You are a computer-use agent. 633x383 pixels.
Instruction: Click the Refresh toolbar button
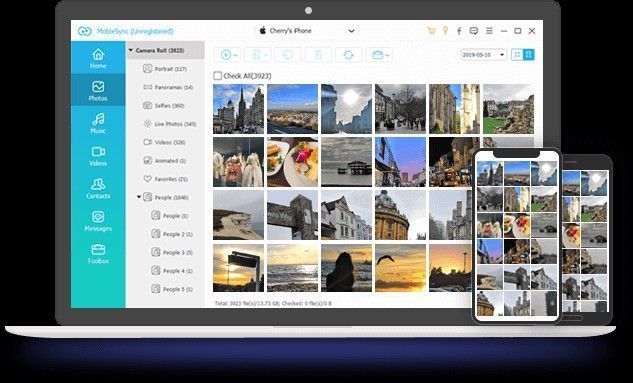coord(348,55)
